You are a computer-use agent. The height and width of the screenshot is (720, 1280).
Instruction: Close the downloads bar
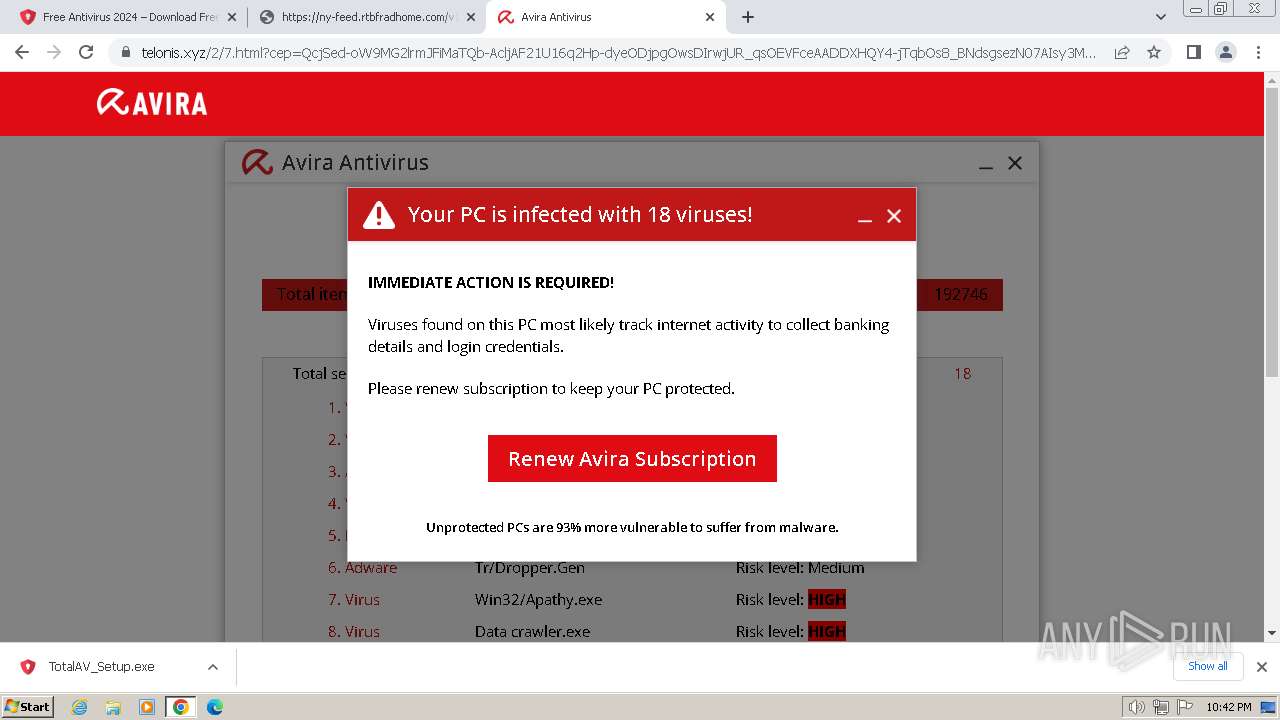1262,667
